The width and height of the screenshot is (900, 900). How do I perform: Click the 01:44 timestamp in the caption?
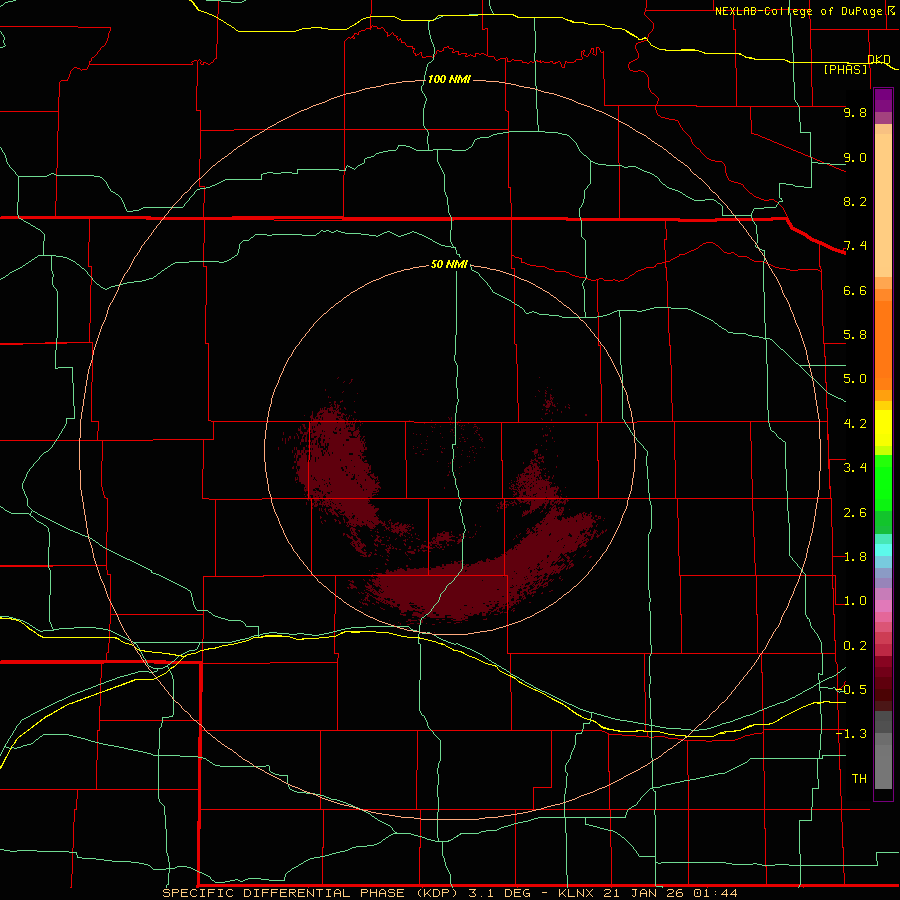pos(716,893)
